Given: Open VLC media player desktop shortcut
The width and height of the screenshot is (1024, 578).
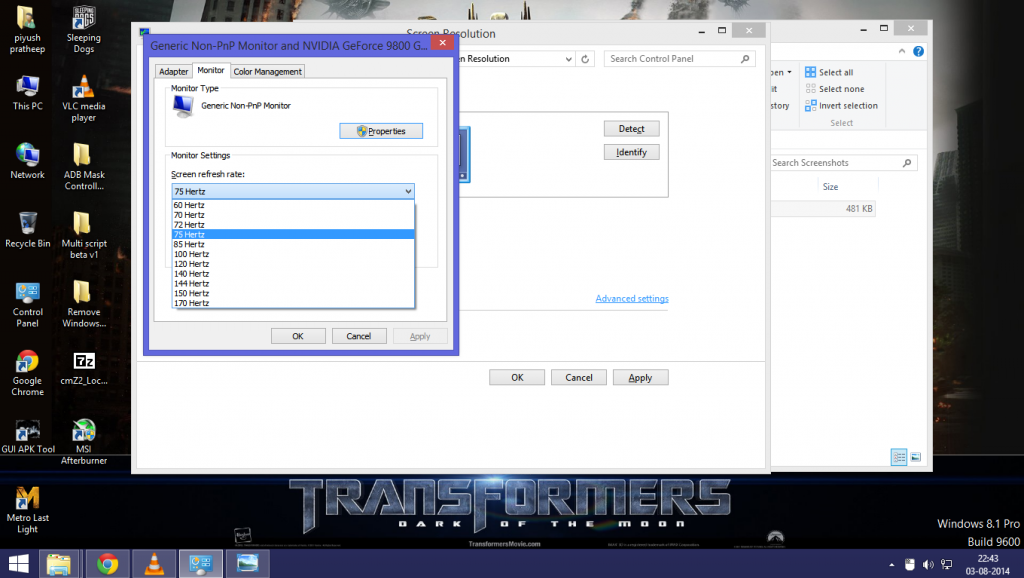Looking at the screenshot, I should pos(84,88).
